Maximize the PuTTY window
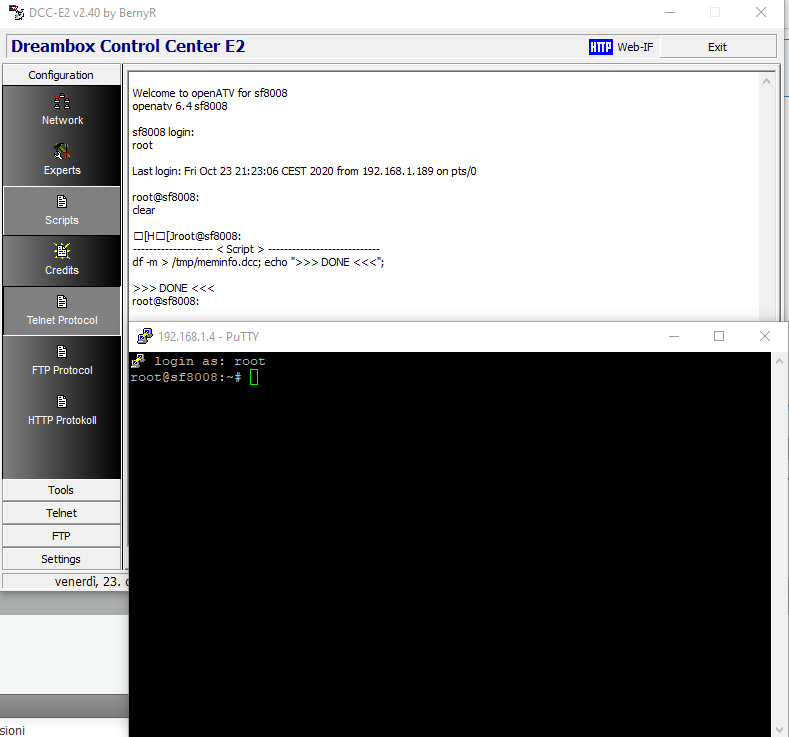This screenshot has width=789, height=737. [719, 336]
